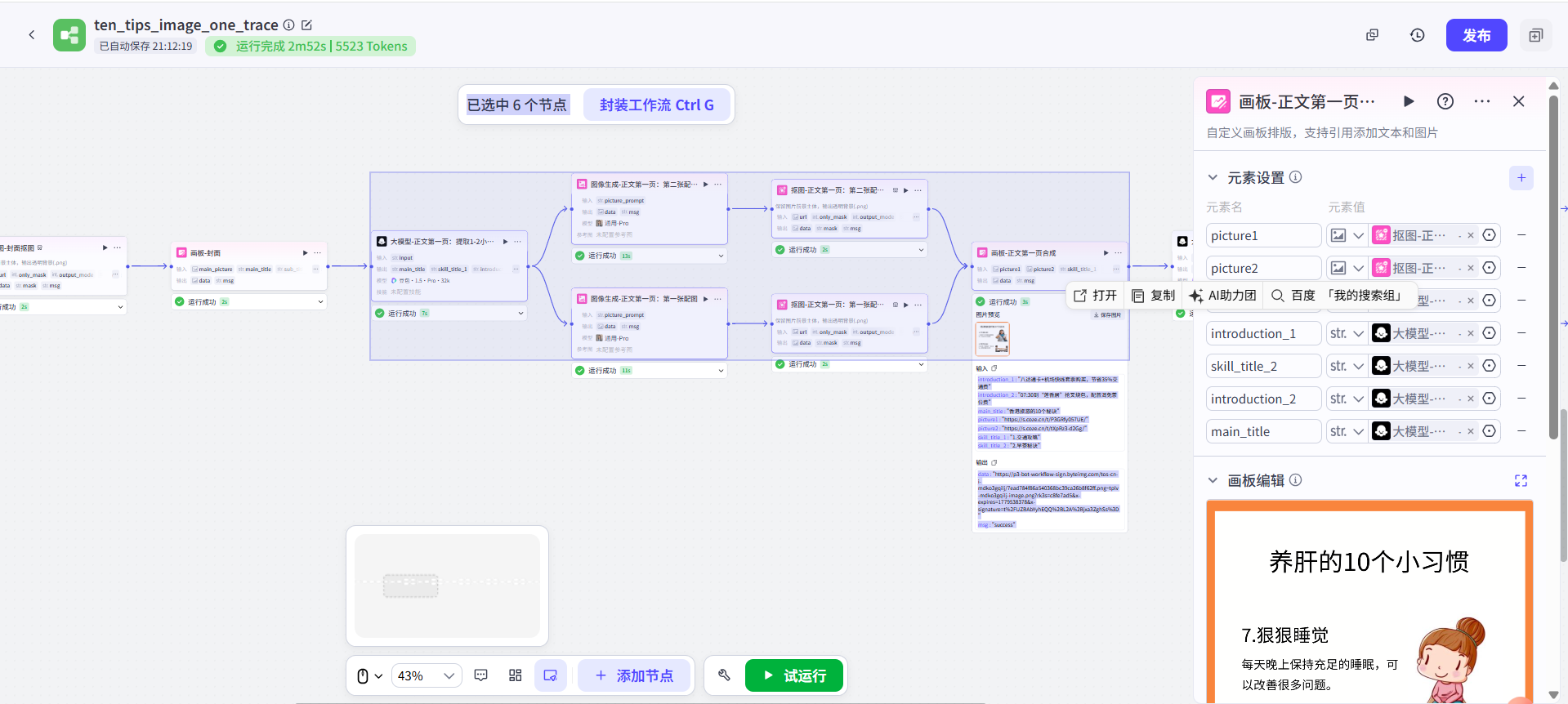
Task: Open type dropdown for introduction_2 row
Action: tap(1347, 399)
